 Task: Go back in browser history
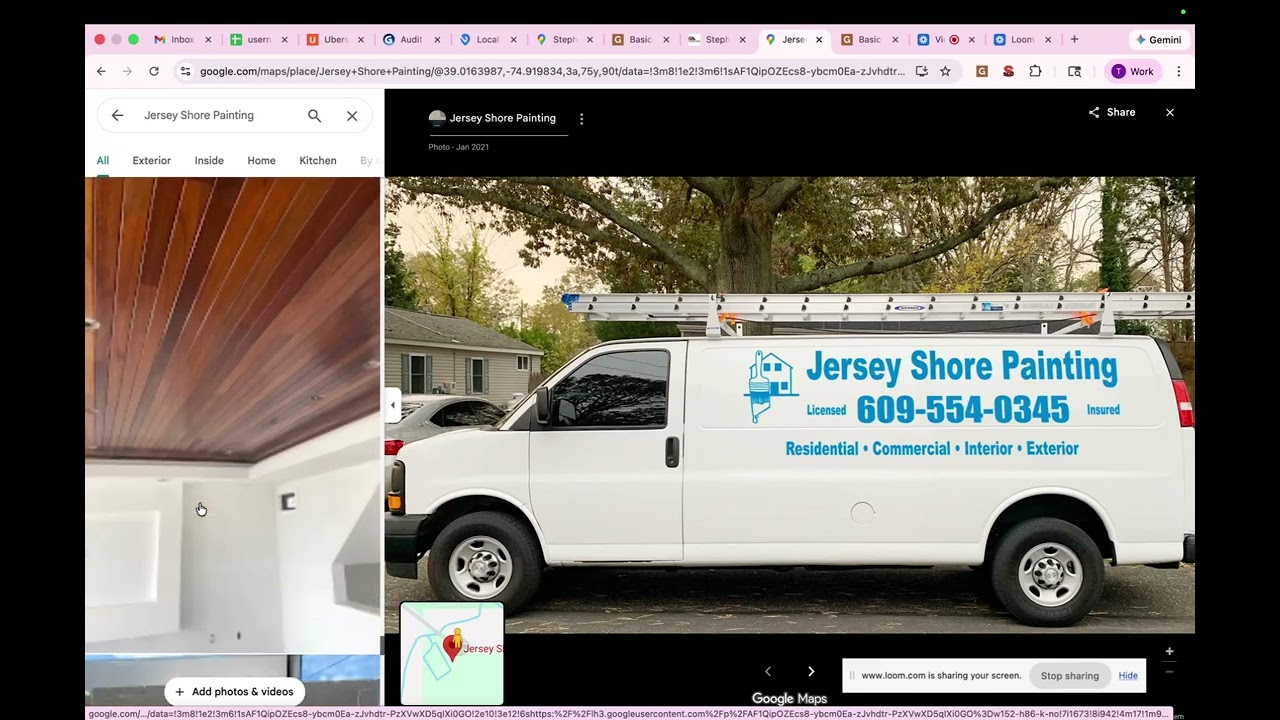tap(101, 71)
